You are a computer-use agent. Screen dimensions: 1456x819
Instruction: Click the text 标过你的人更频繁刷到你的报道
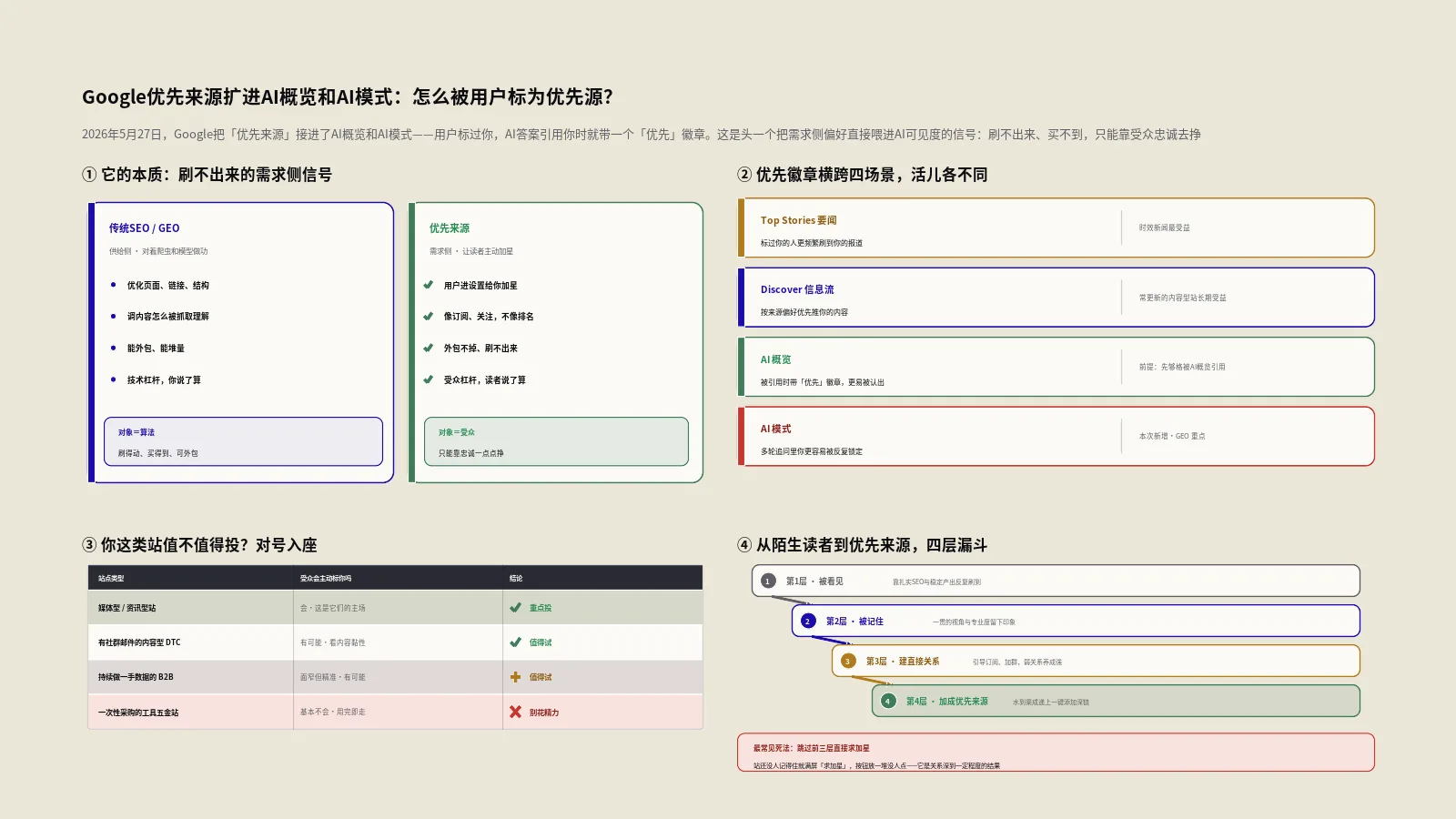click(812, 243)
